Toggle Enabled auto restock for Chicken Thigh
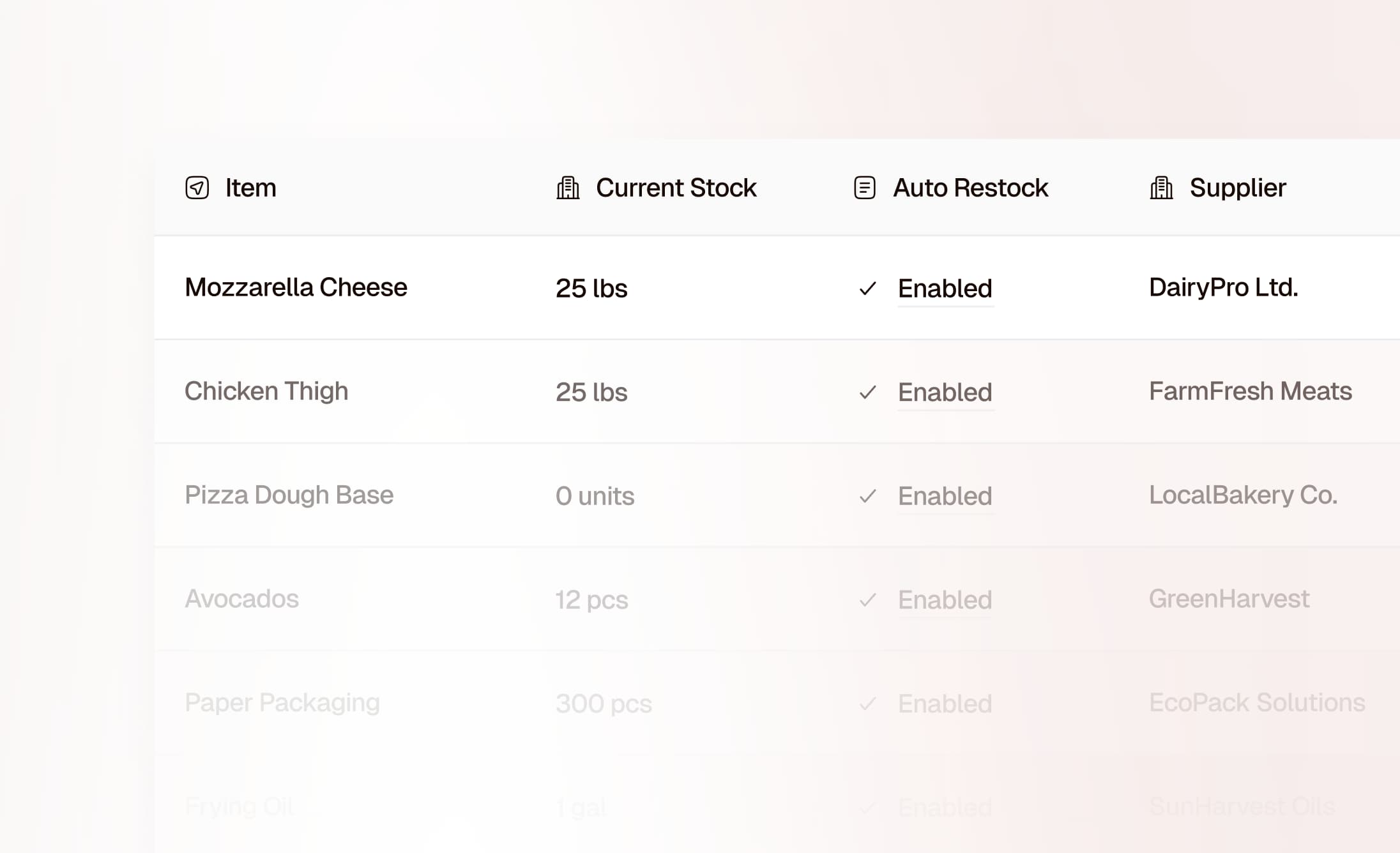Screen dimensions: 1400x853 pyautogui.click(x=945, y=392)
